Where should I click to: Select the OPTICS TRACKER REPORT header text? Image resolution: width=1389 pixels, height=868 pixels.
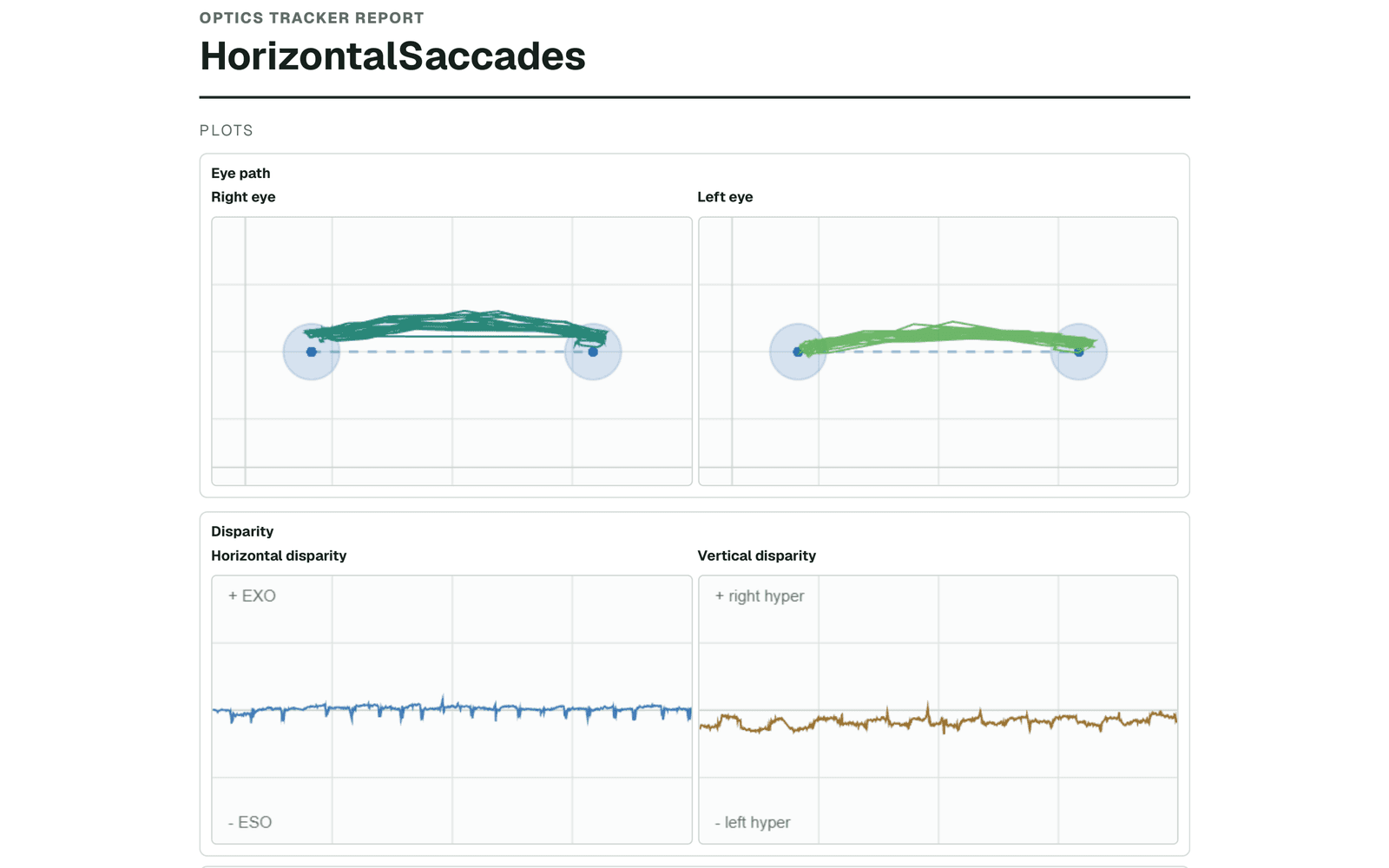click(x=312, y=18)
